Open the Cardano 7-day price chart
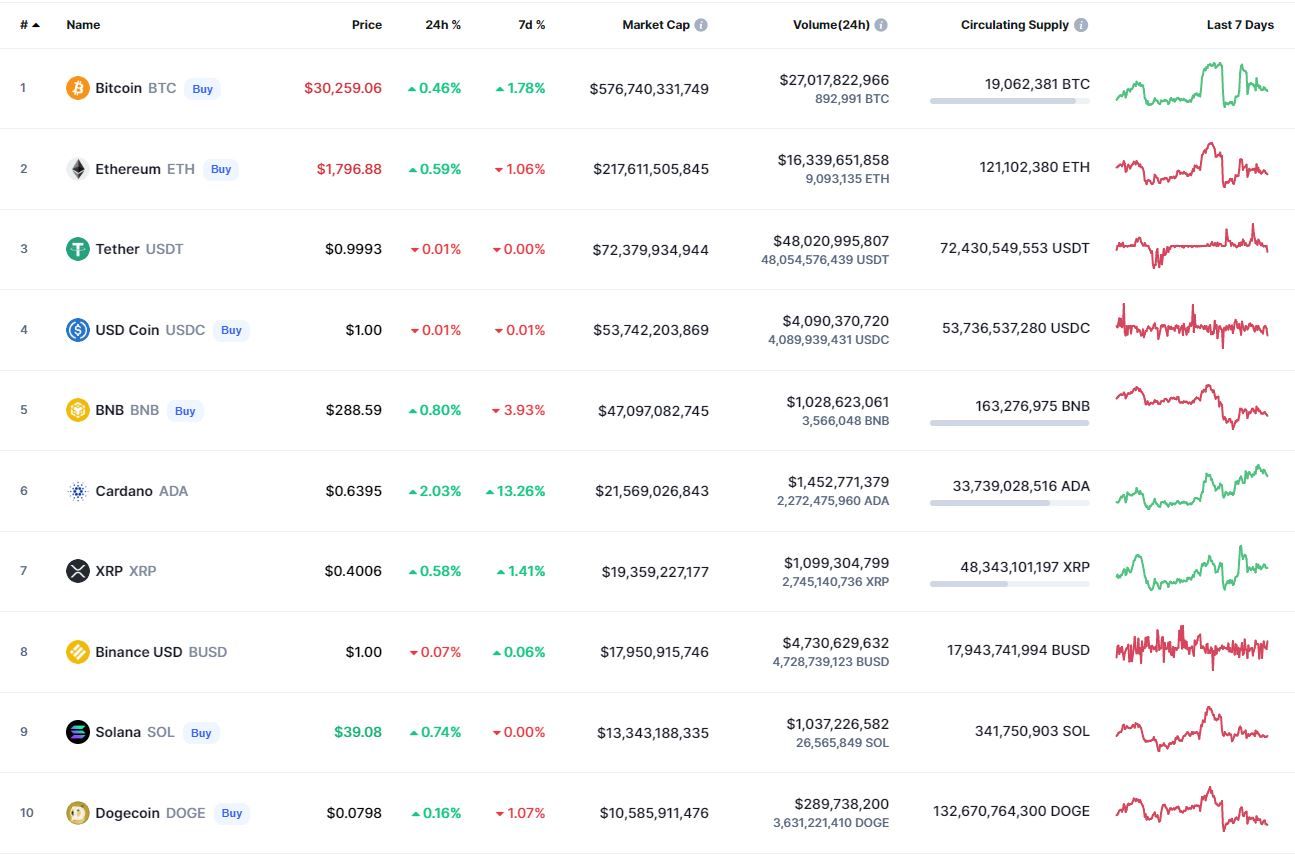Image resolution: width=1295 pixels, height=858 pixels. 1192,487
